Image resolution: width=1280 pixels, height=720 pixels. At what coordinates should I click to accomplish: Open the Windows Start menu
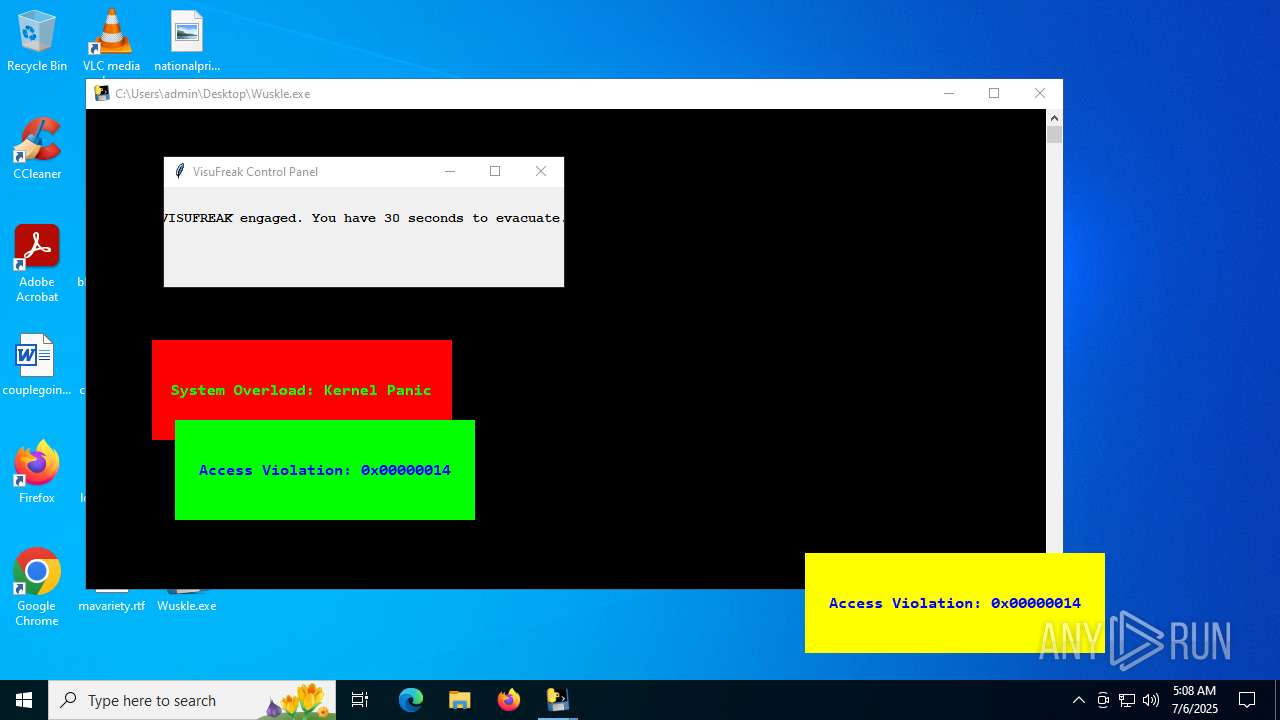coord(24,700)
